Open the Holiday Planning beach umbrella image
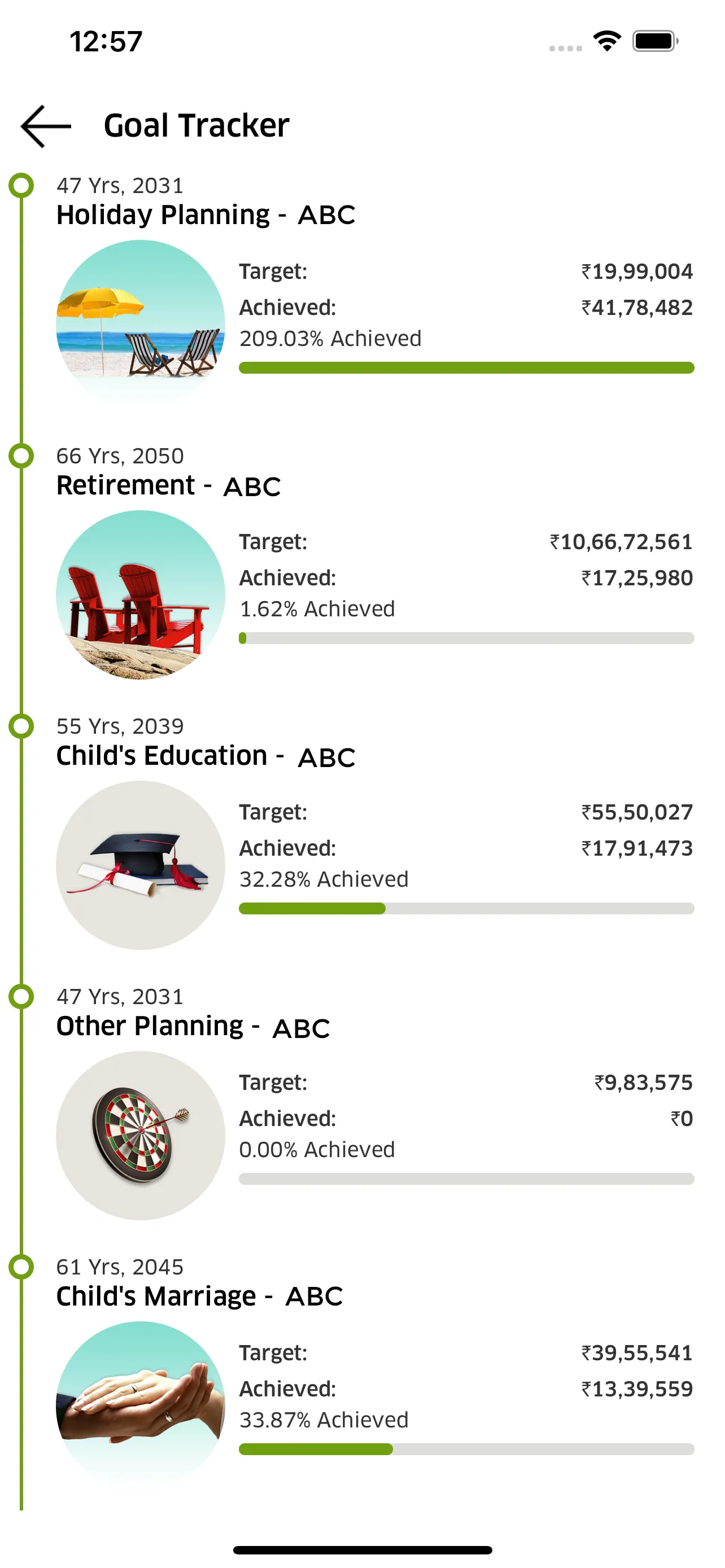Image resolution: width=725 pixels, height=1568 pixels. (x=141, y=324)
